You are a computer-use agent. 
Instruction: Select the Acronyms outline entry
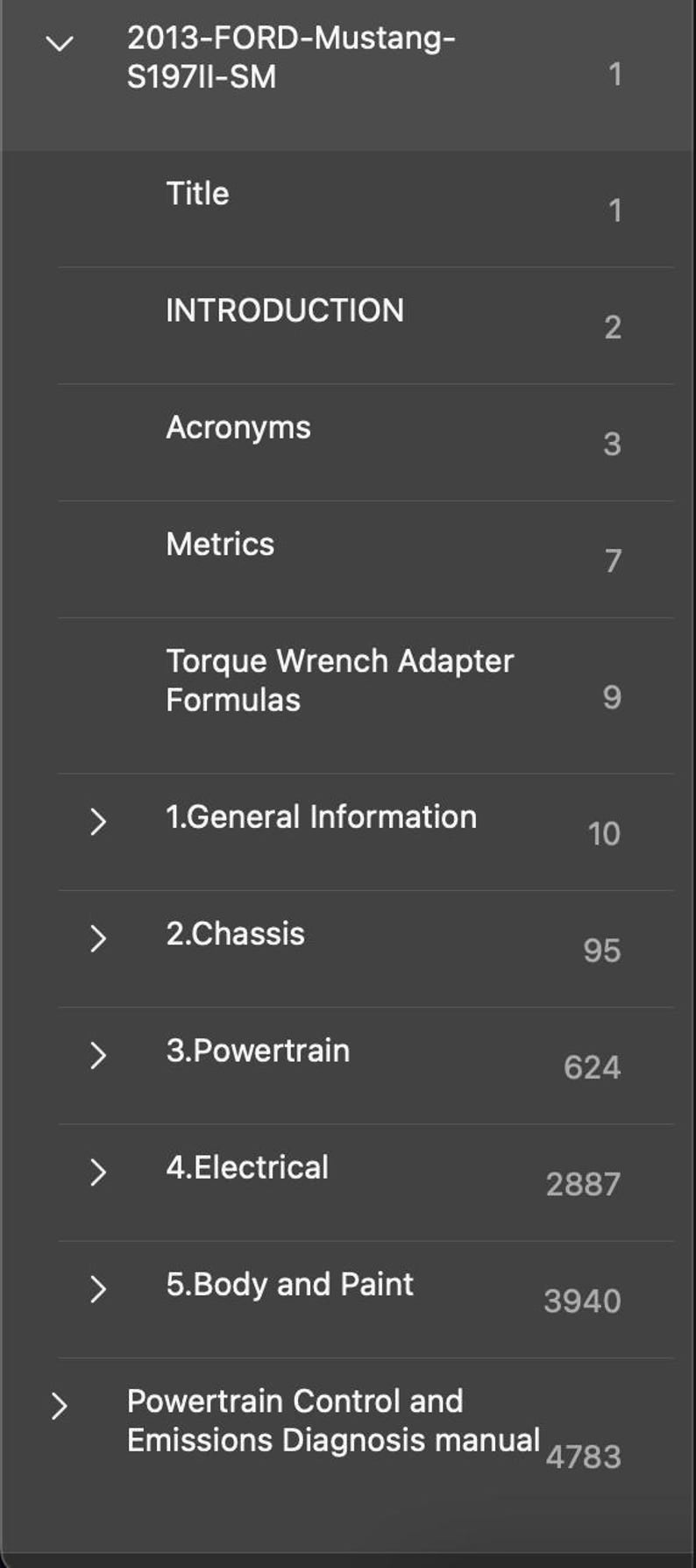coord(238,427)
